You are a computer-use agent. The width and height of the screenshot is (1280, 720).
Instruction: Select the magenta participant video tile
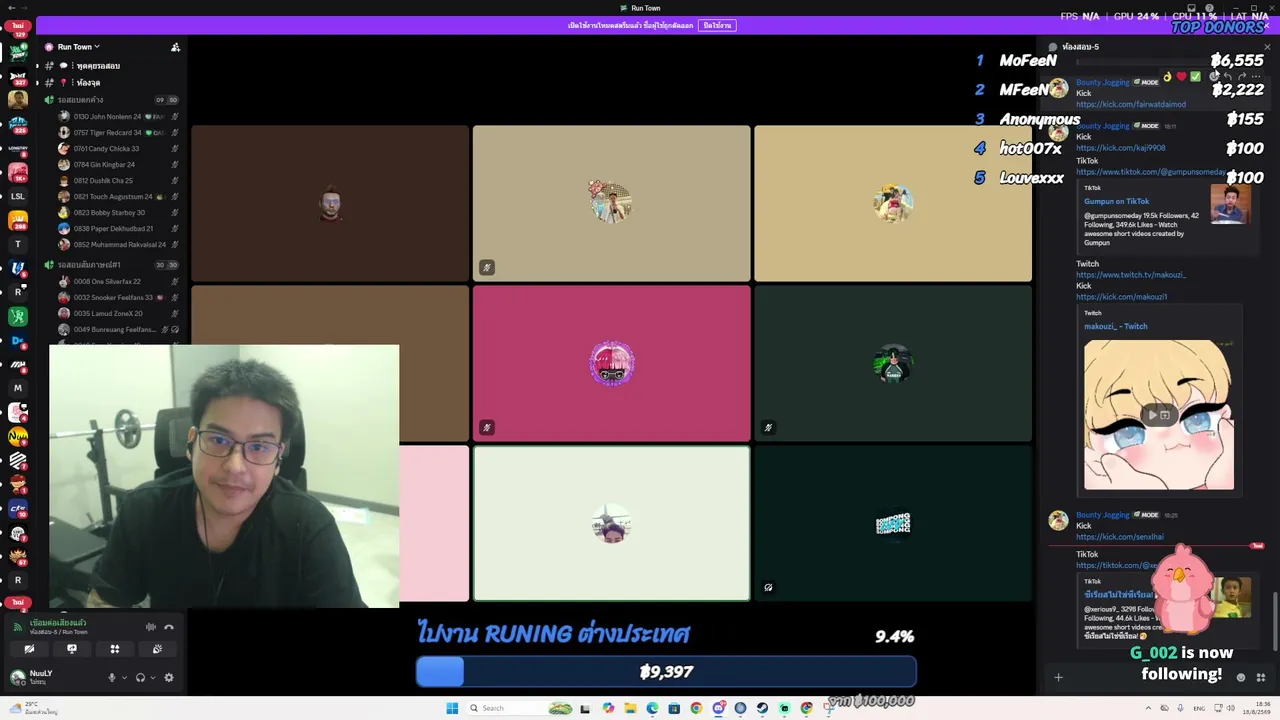tap(611, 363)
